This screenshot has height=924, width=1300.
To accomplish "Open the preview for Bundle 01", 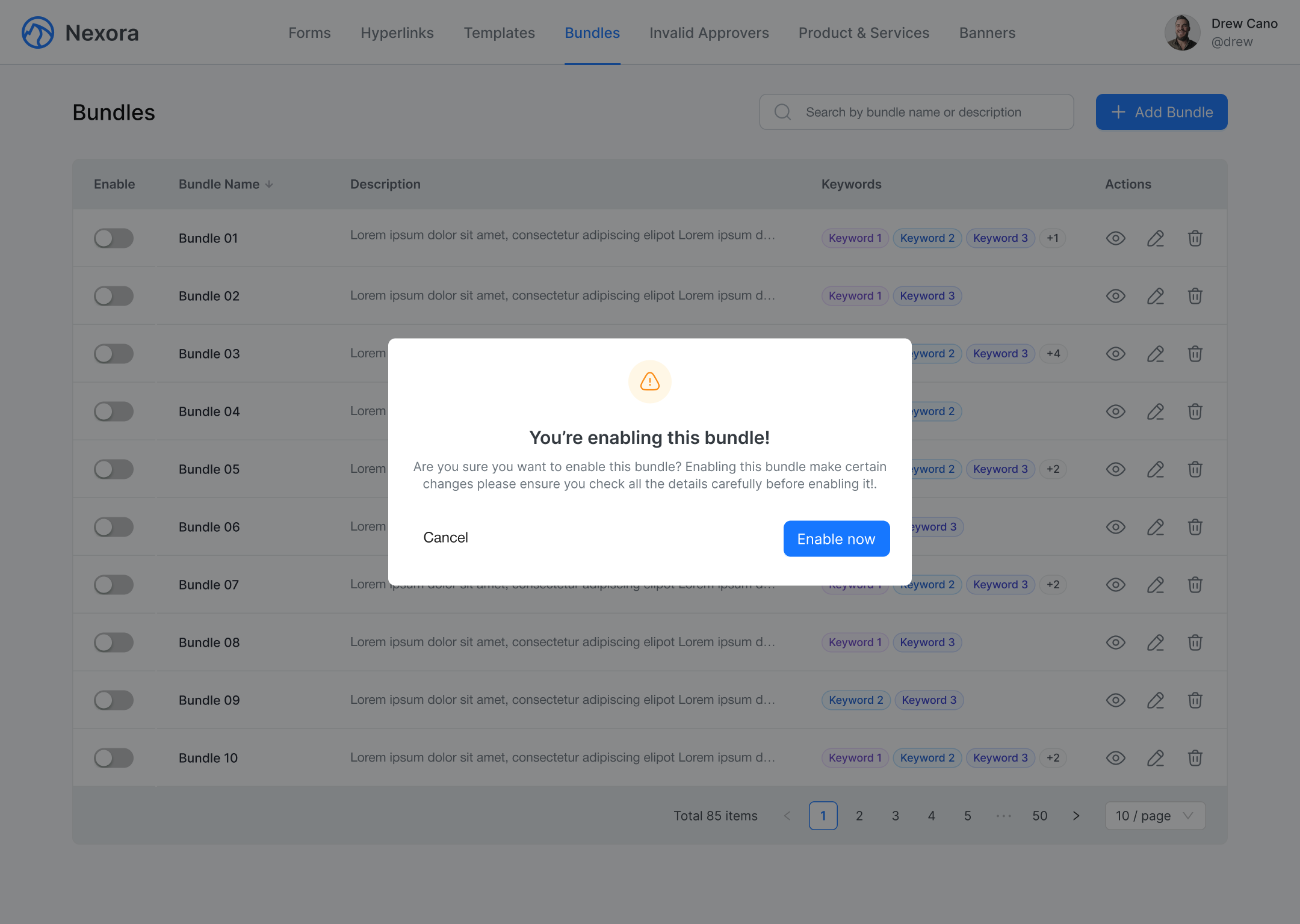I will 1115,238.
